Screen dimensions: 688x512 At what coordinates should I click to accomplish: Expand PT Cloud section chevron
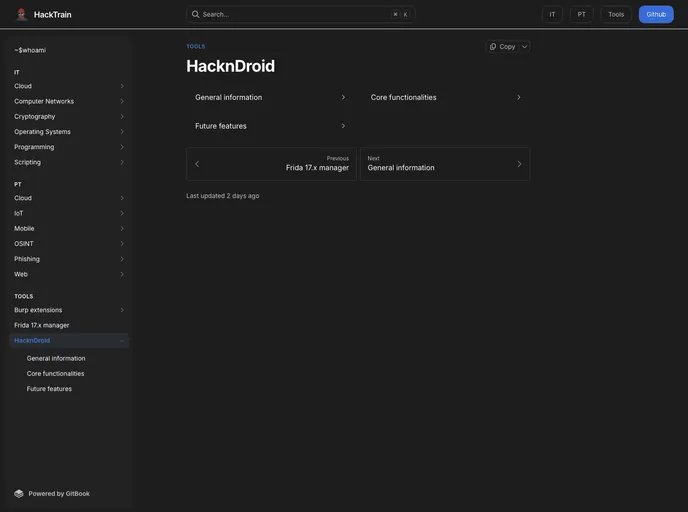coord(122,198)
